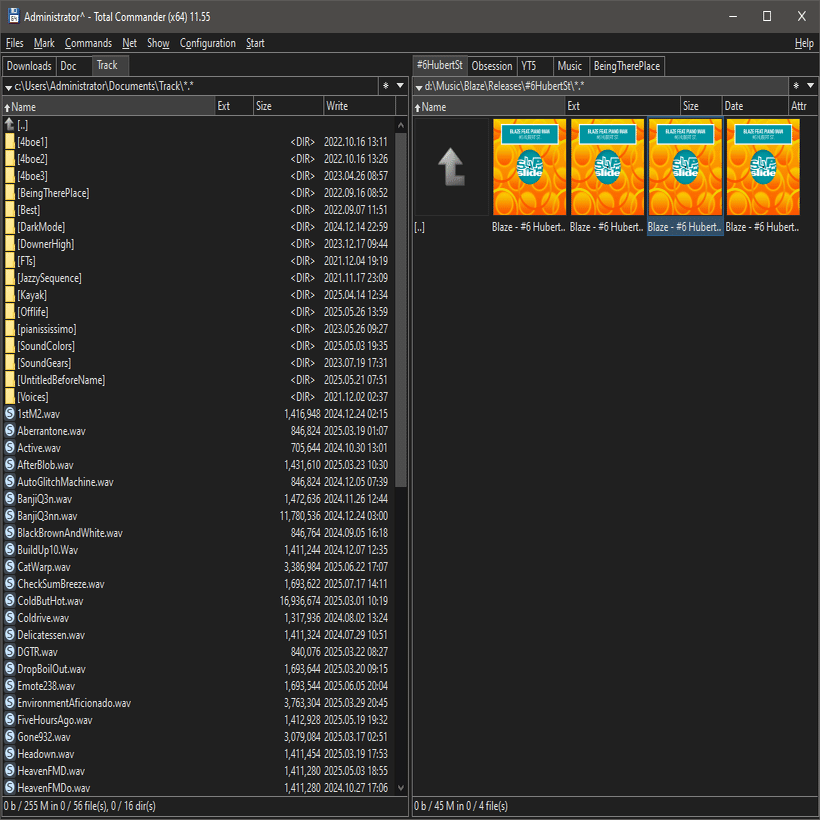Open right panel directory history dropdown arrow
Screen dimensions: 820x820
tap(811, 86)
